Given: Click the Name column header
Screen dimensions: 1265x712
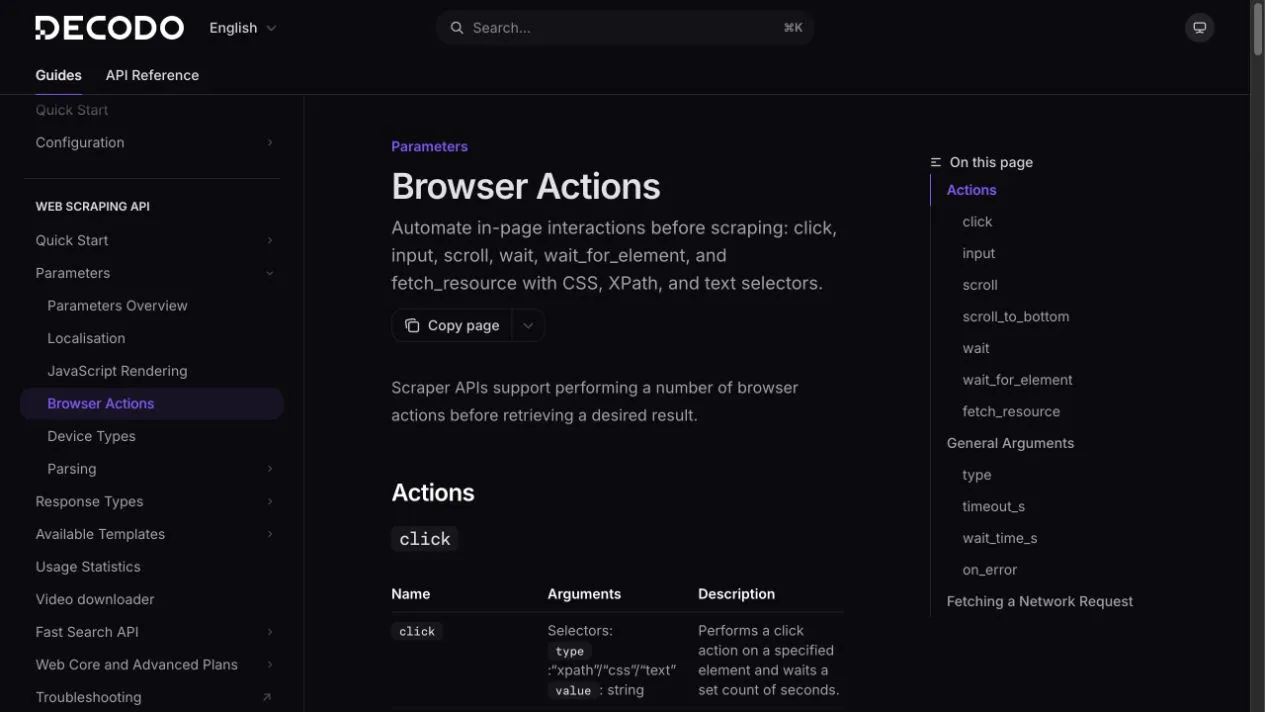Looking at the screenshot, I should pyautogui.click(x=410, y=594).
